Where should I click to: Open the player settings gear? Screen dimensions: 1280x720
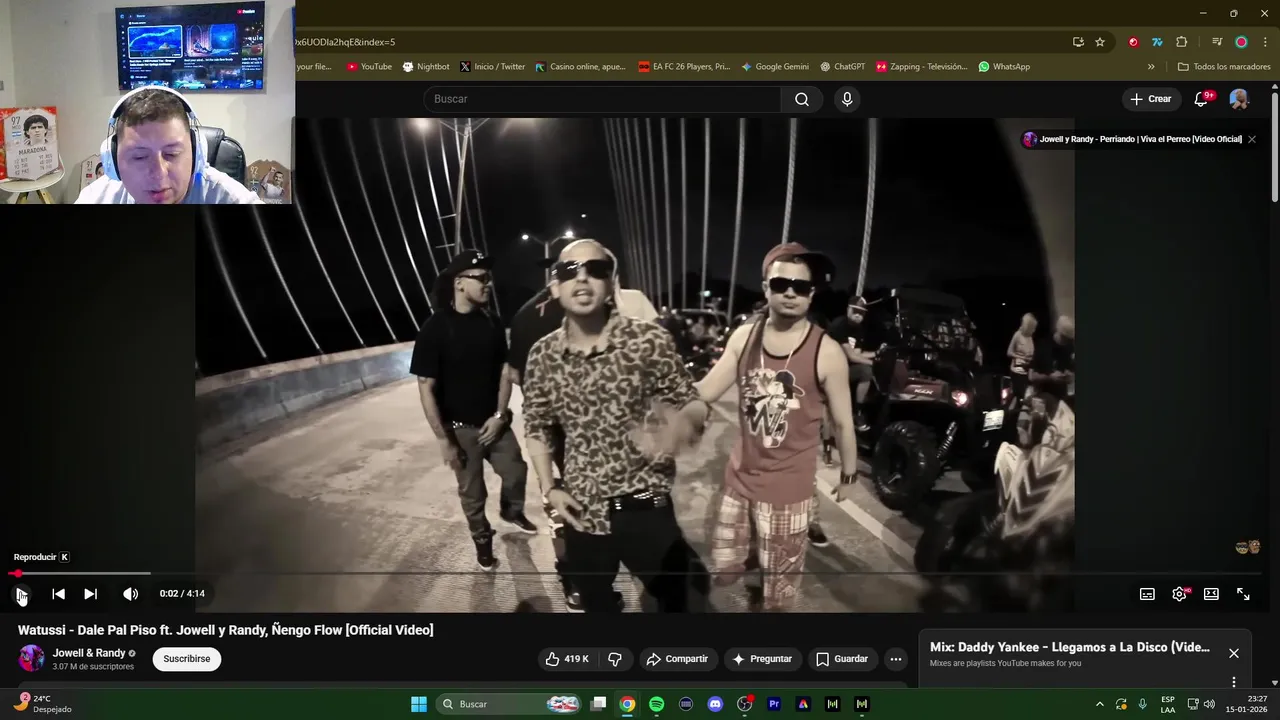(x=1179, y=594)
